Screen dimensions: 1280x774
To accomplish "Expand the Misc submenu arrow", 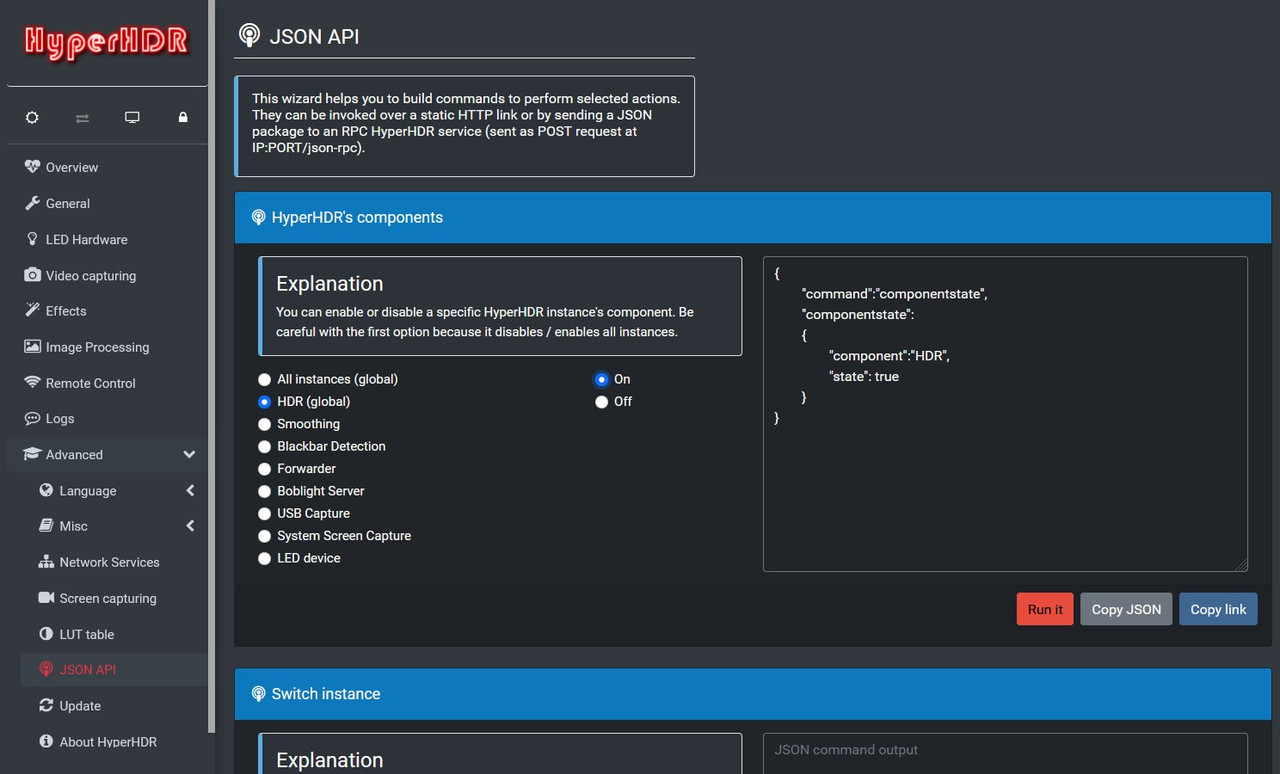I will [190, 526].
